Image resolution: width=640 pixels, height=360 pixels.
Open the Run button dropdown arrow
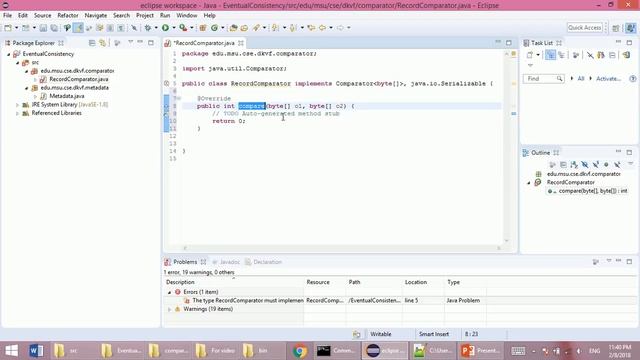point(173,28)
